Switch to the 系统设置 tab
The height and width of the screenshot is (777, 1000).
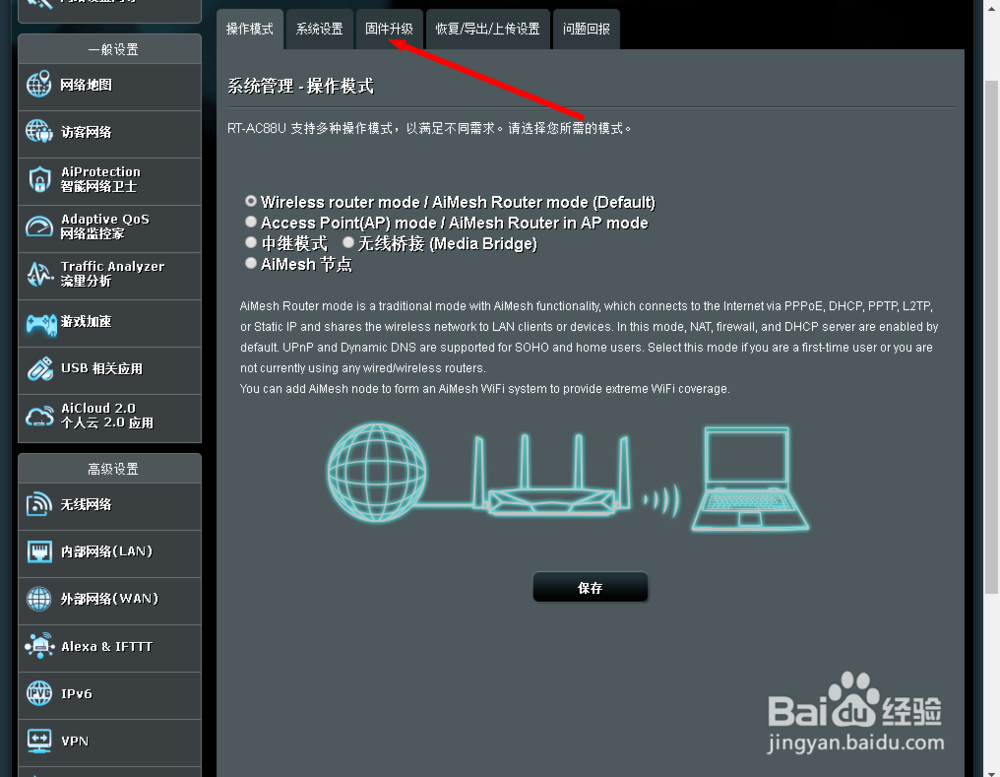[x=319, y=29]
